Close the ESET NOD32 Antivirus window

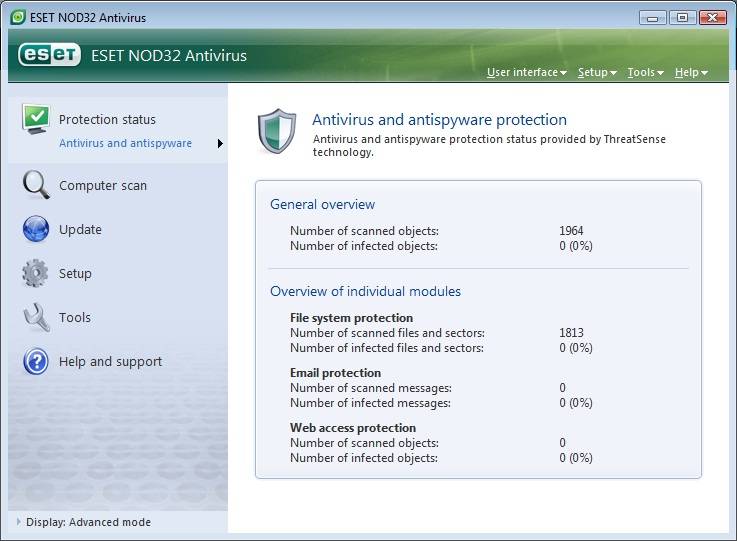coord(713,18)
